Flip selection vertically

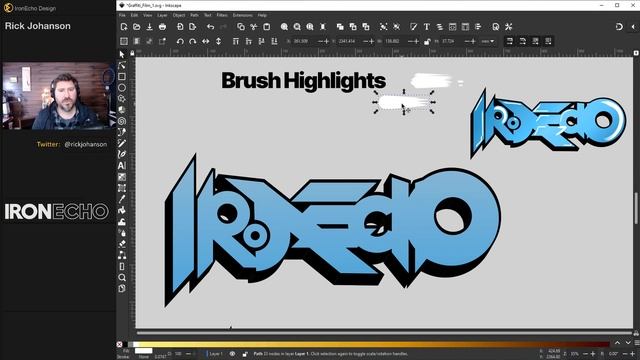[x=218, y=41]
